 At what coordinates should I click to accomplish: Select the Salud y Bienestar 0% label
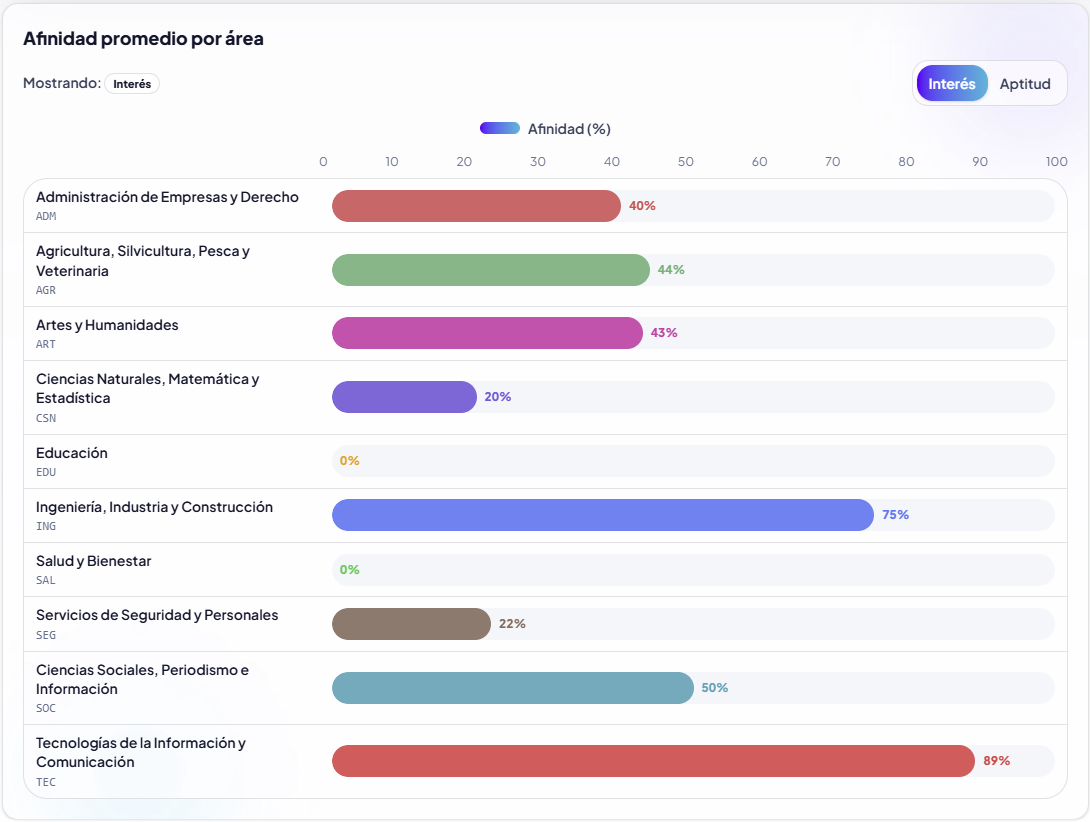(x=347, y=569)
